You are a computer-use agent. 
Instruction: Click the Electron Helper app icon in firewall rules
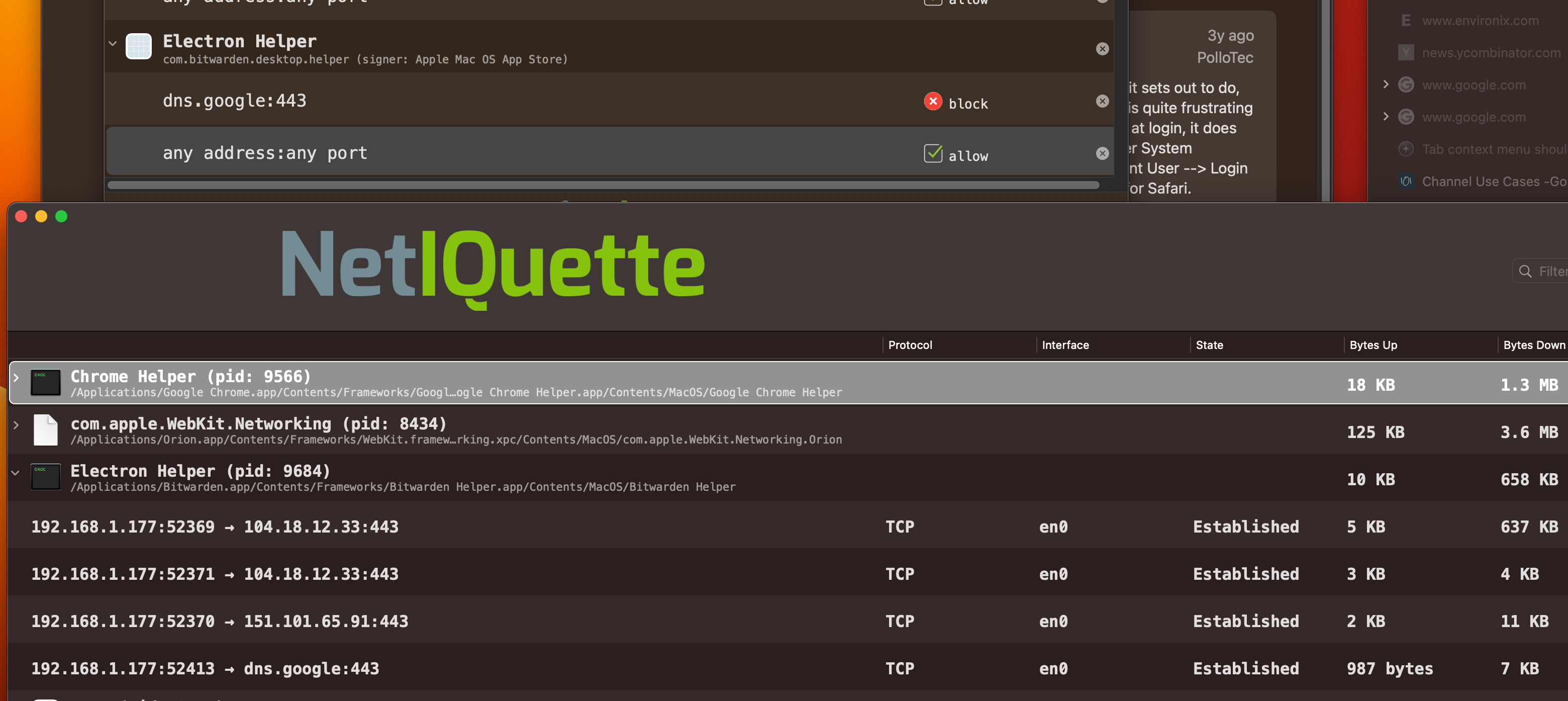(x=139, y=46)
